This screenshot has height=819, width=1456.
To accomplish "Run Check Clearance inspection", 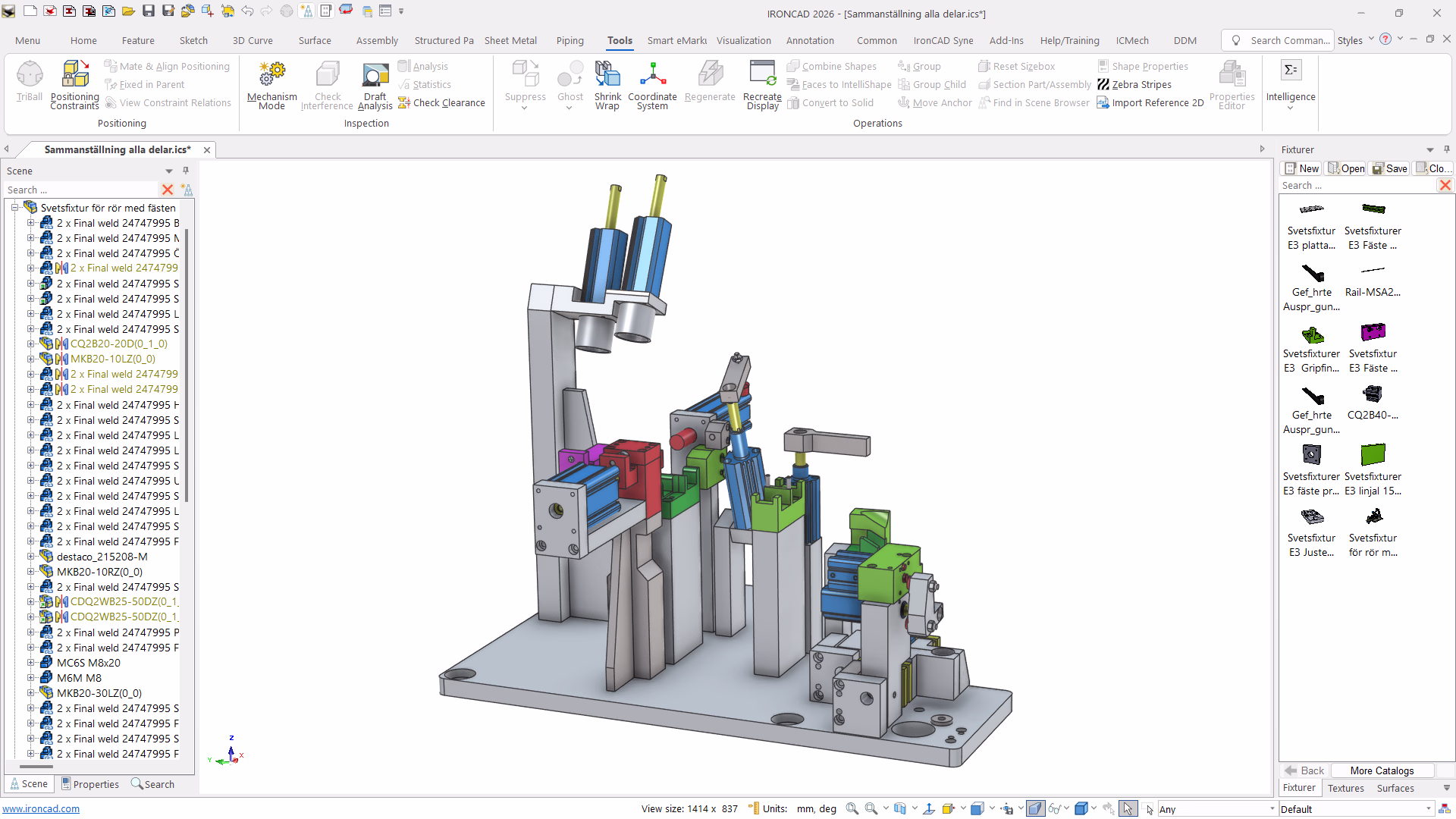I will tap(441, 103).
